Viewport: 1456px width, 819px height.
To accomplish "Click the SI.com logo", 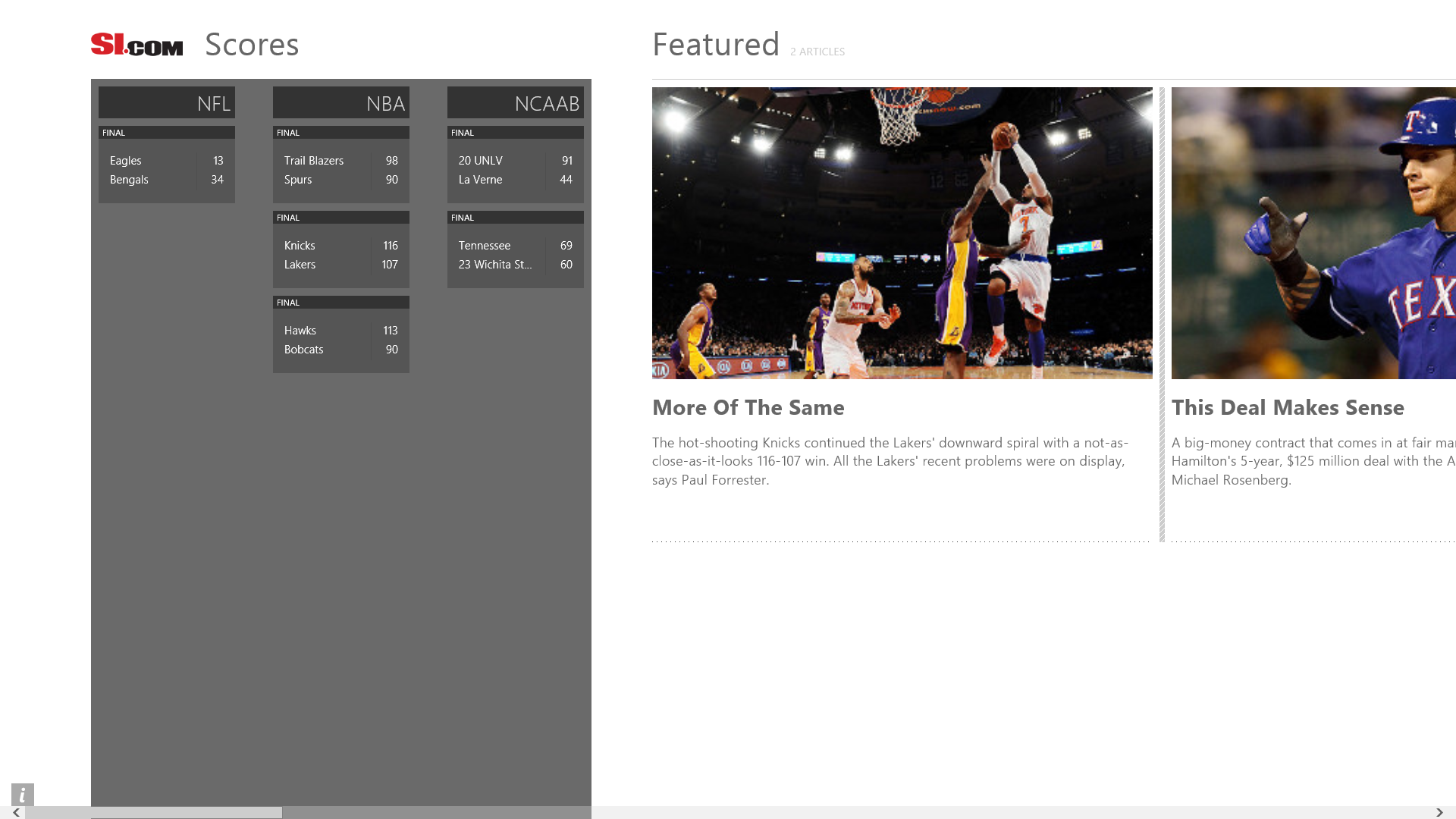I will 136,44.
